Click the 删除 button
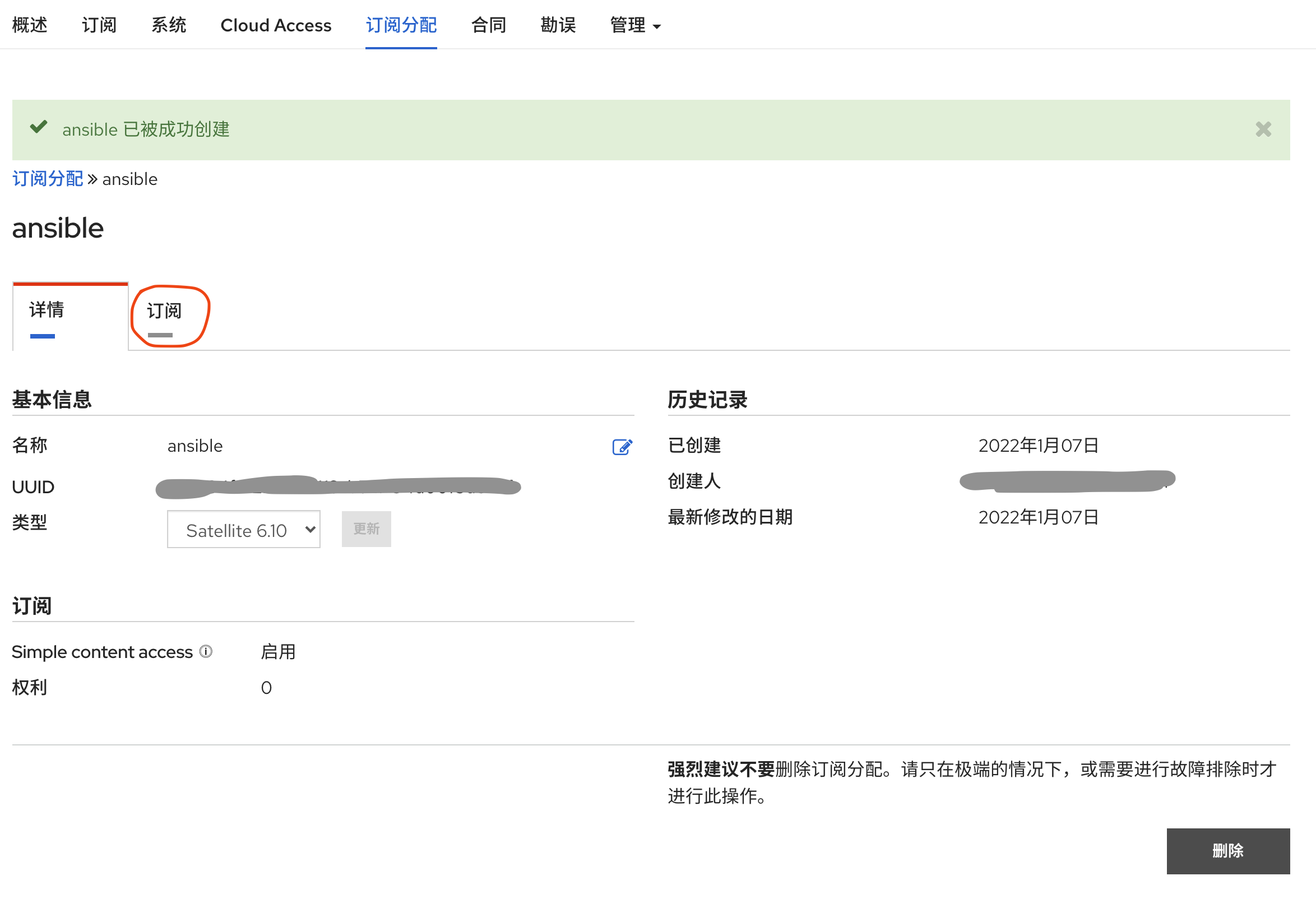 click(x=1227, y=850)
